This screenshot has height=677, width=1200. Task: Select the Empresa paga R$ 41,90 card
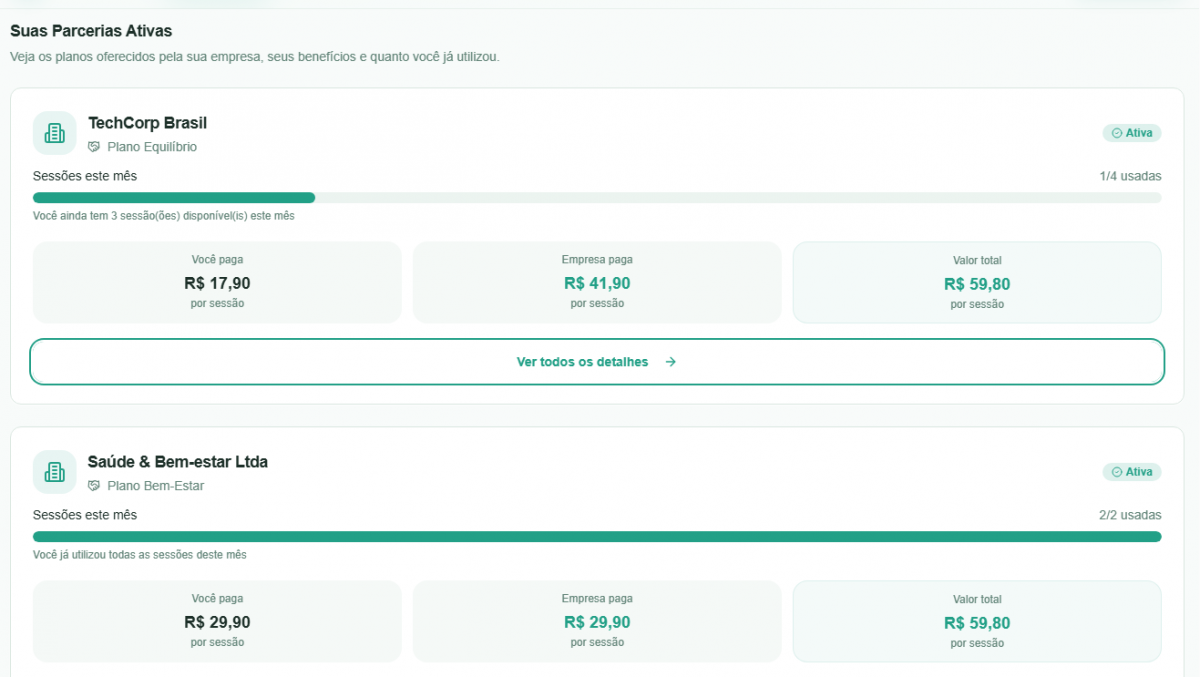(x=597, y=282)
